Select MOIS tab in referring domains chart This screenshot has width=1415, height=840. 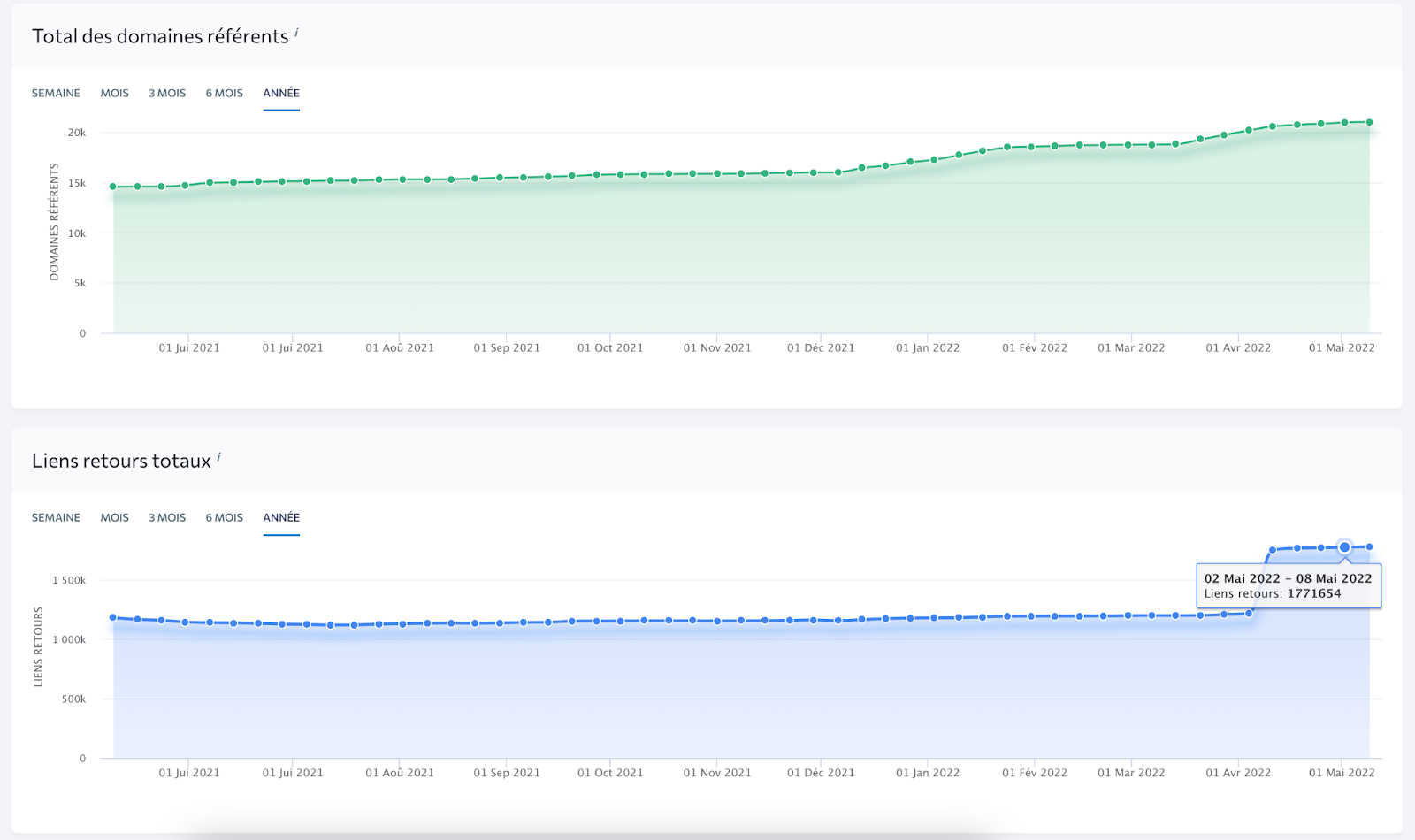click(115, 93)
